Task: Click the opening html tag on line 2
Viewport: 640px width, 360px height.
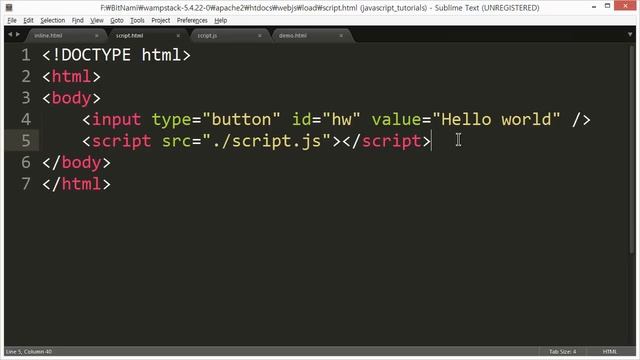Action: pyautogui.click(x=71, y=77)
